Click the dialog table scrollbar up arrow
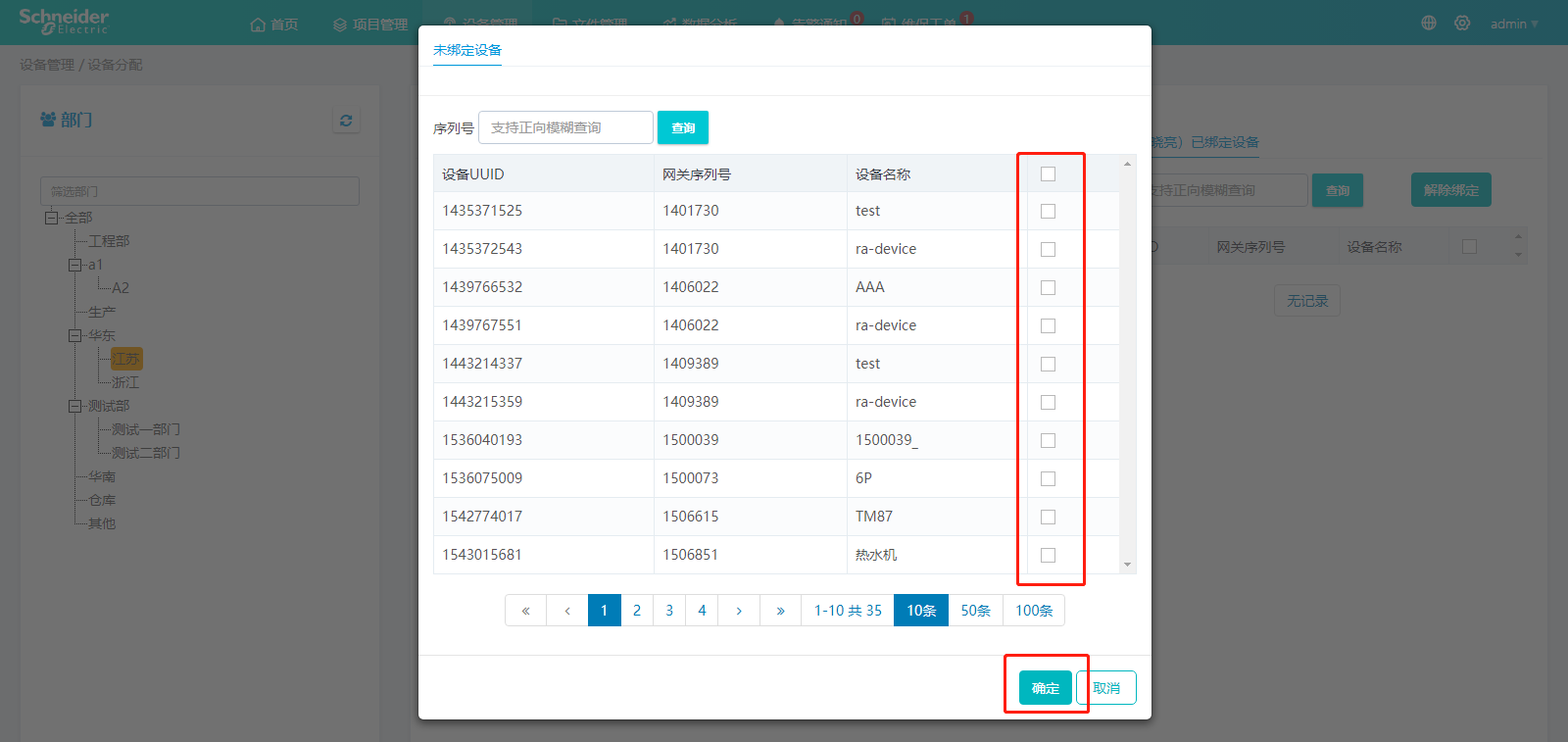 pyautogui.click(x=1127, y=164)
